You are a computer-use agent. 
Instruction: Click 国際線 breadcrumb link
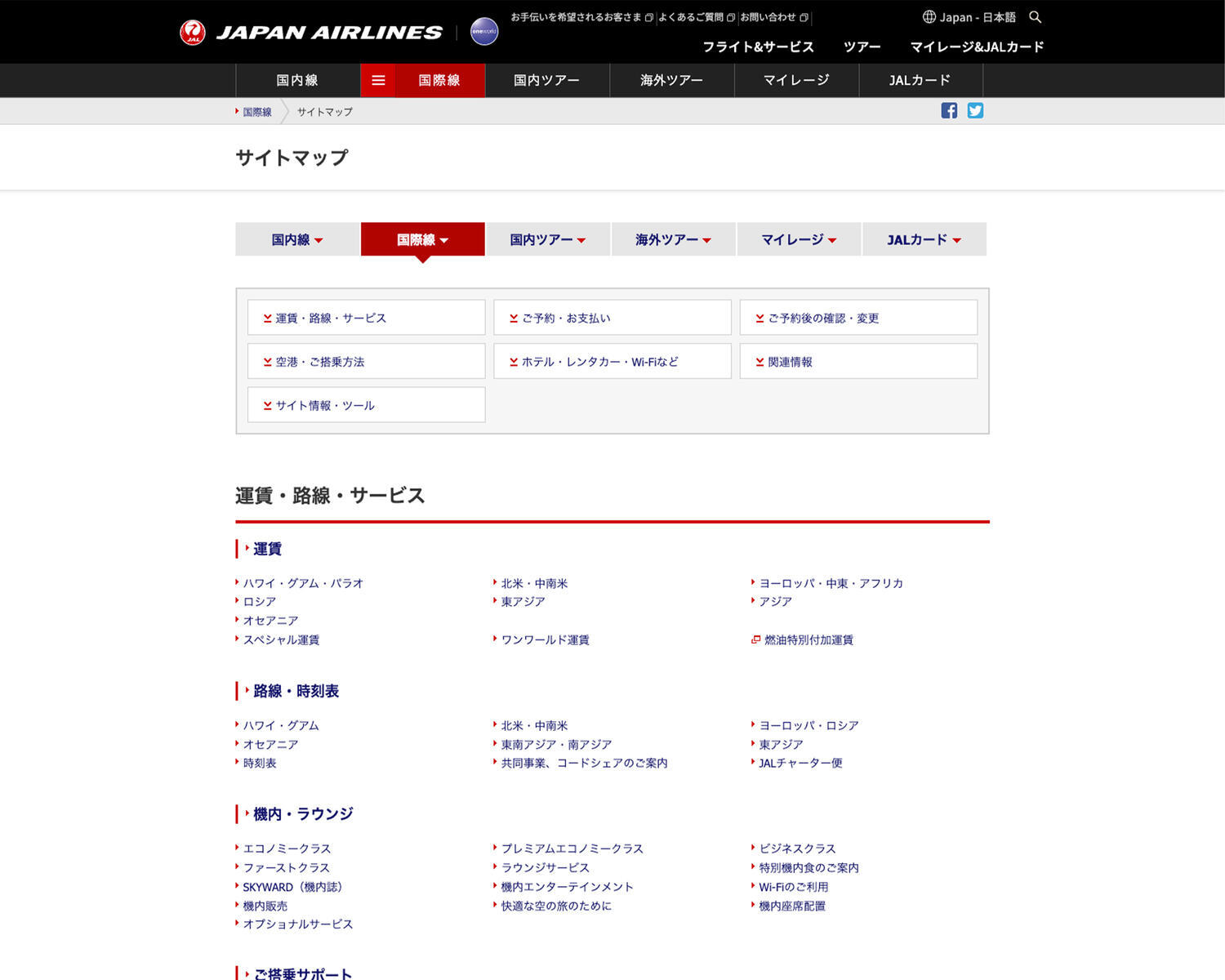(256, 112)
